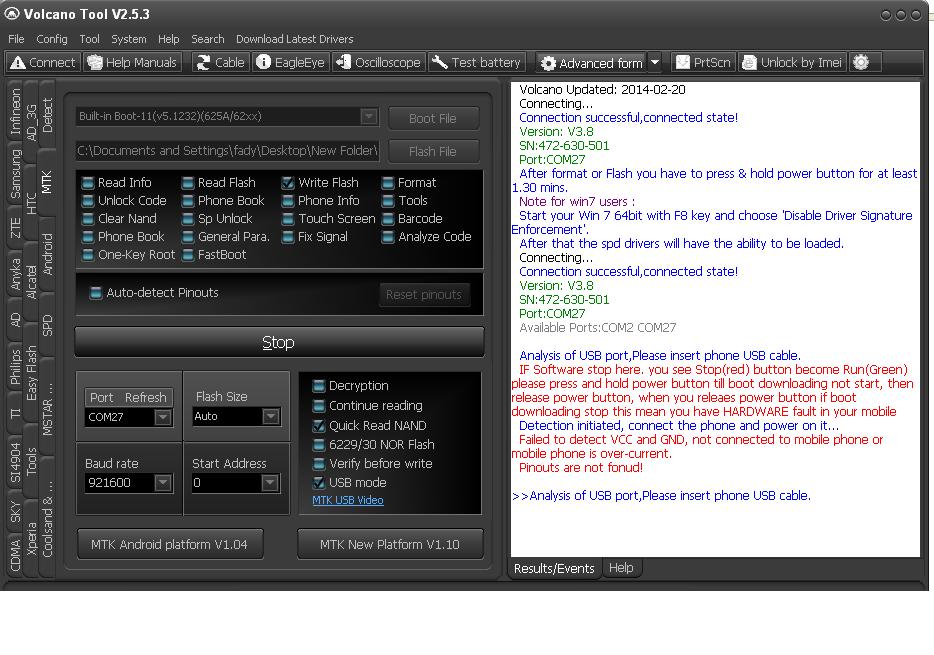Expand the Flash Size Auto dropdown
The width and height of the screenshot is (934, 655).
[270, 416]
